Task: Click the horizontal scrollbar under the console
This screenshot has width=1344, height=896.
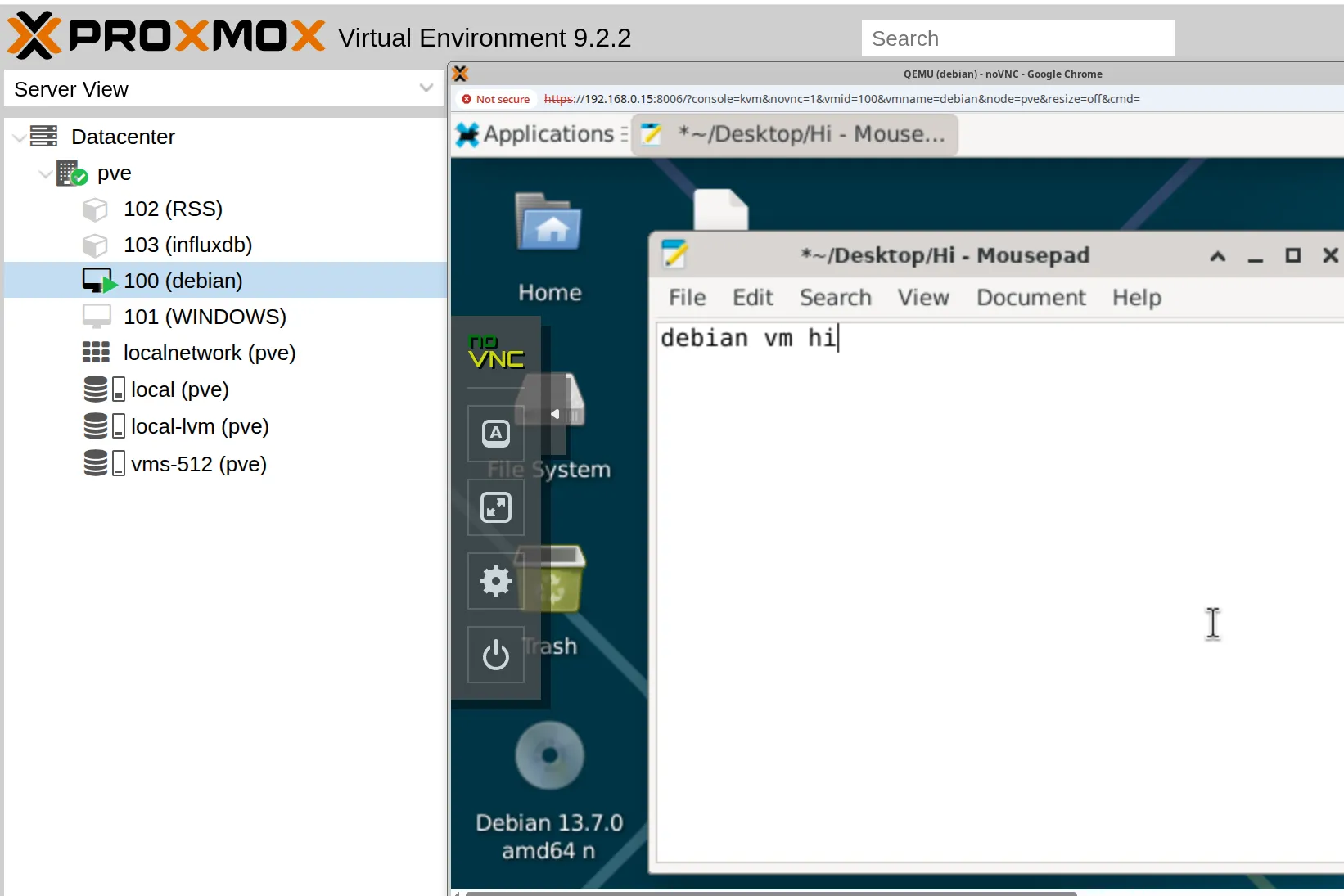Action: coord(771,893)
